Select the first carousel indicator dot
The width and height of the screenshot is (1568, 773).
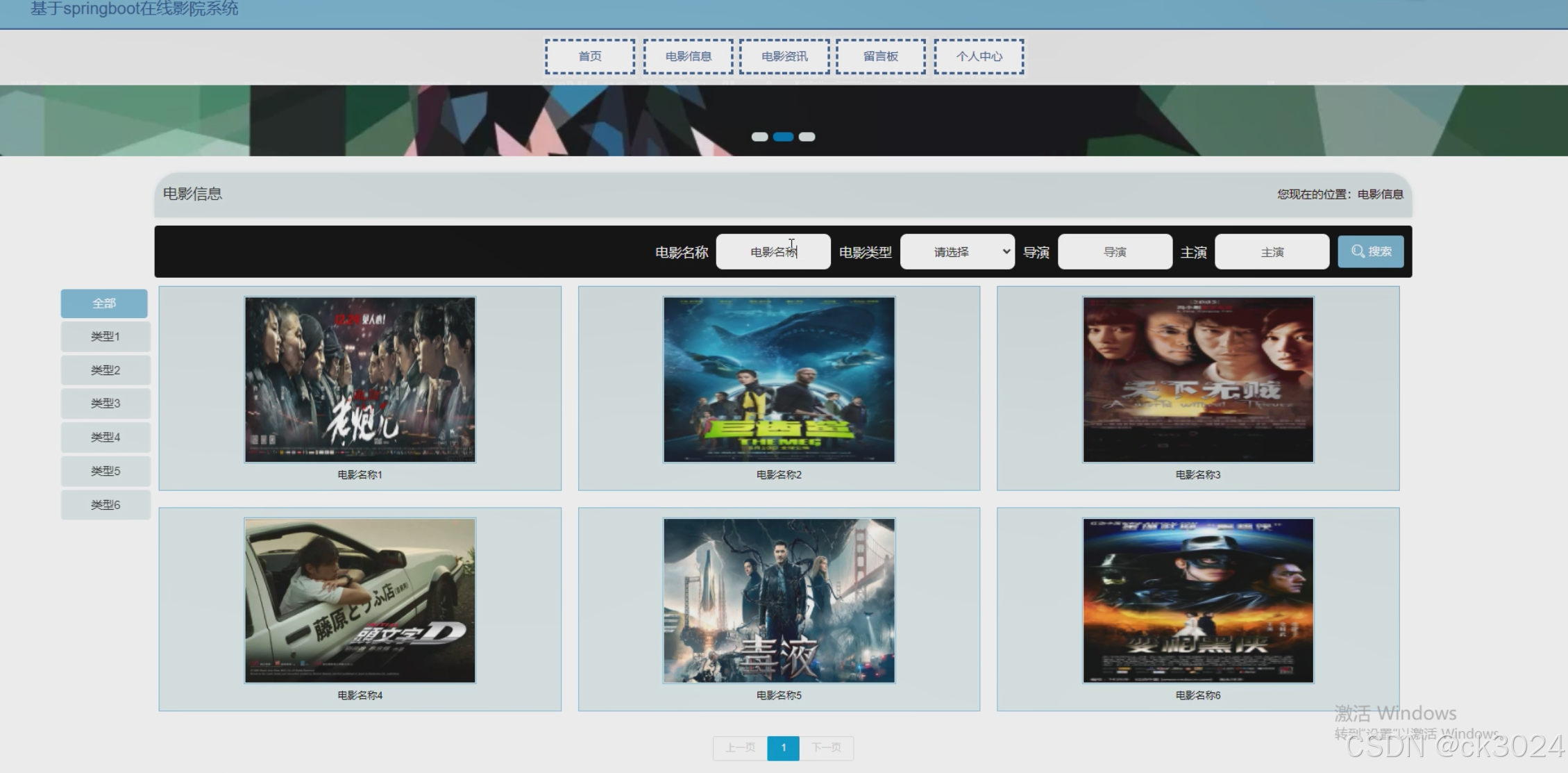pos(759,137)
